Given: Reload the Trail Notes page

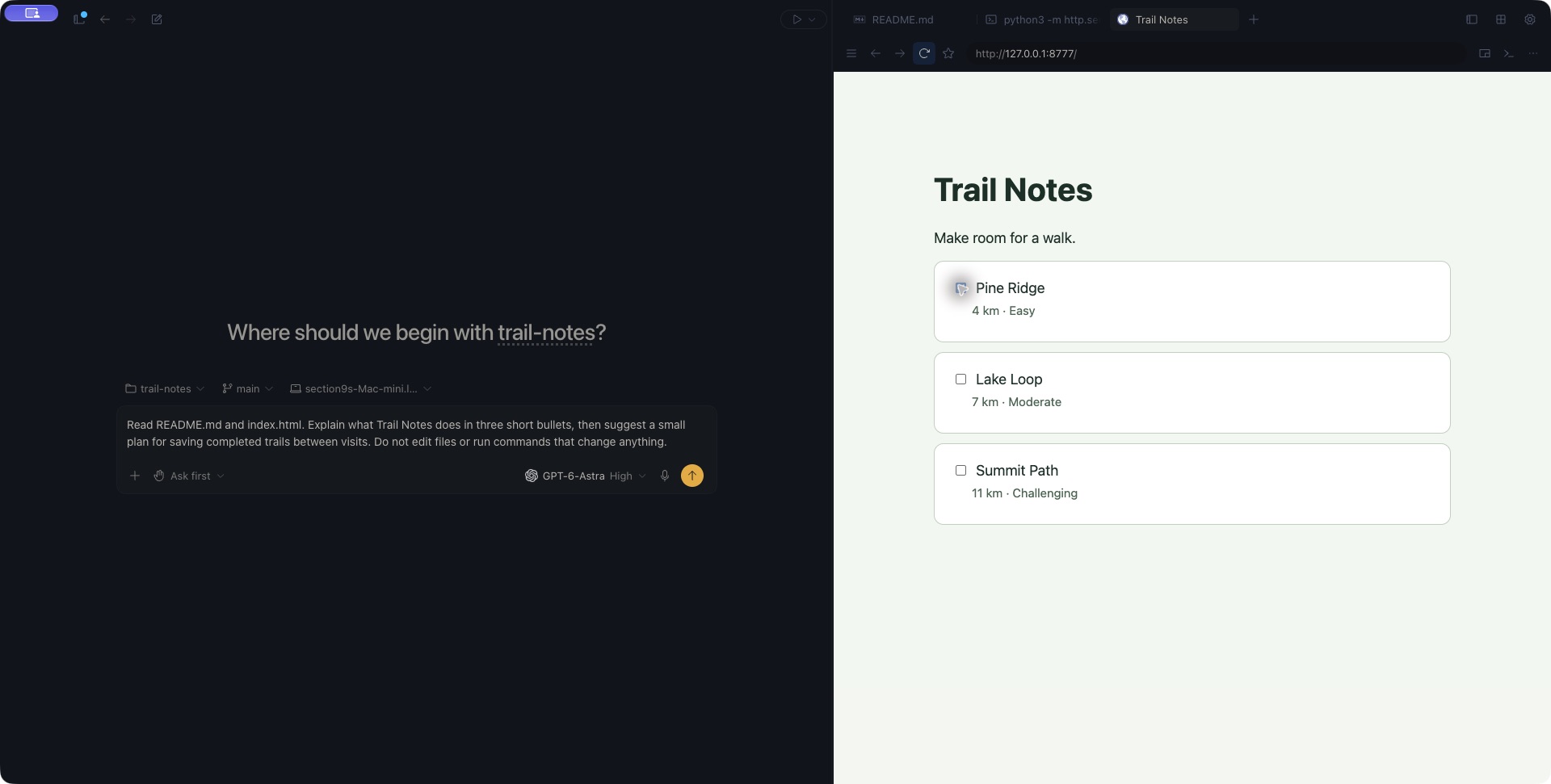Looking at the screenshot, I should pos(924,53).
